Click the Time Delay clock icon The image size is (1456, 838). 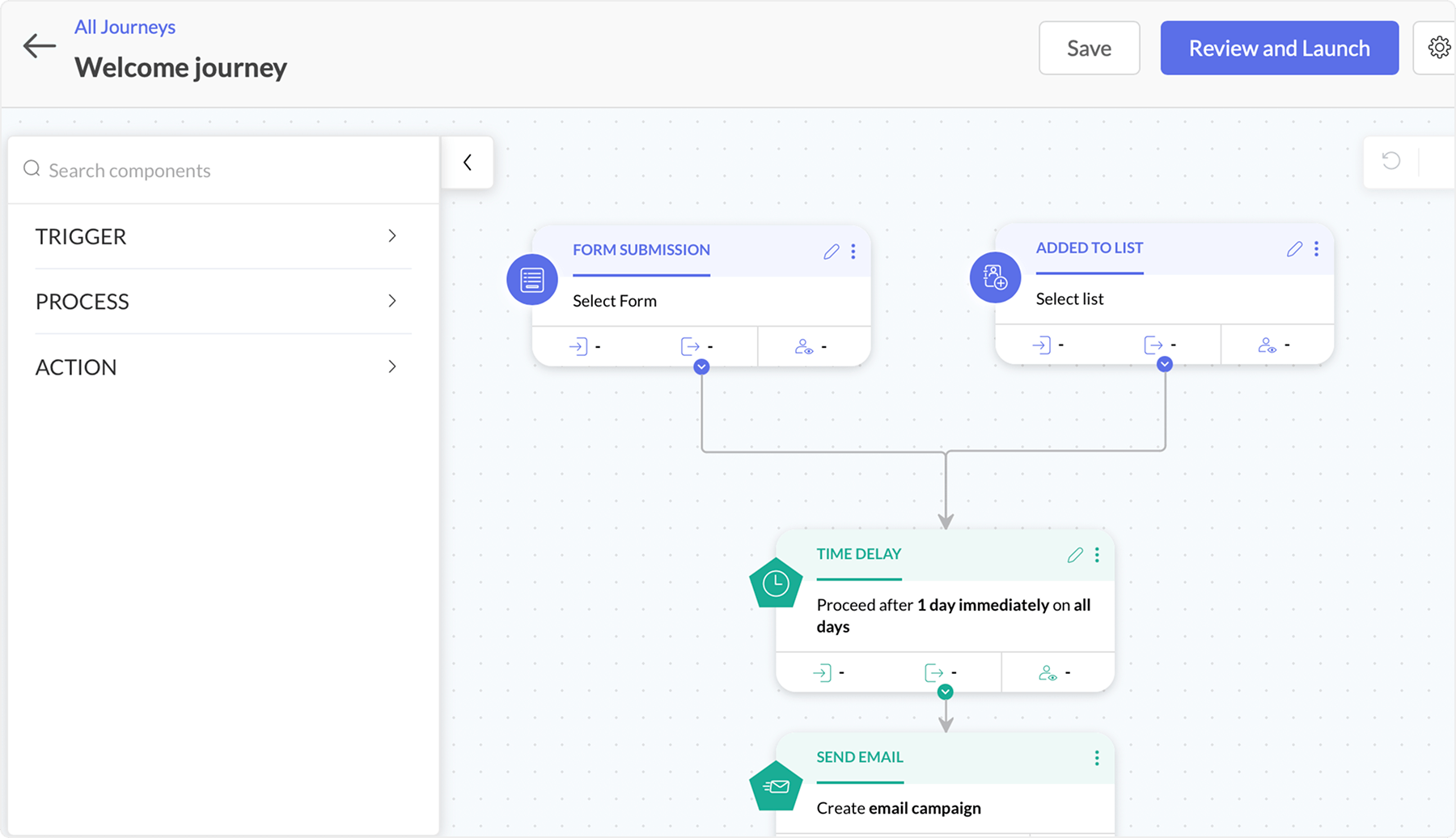pos(776,583)
